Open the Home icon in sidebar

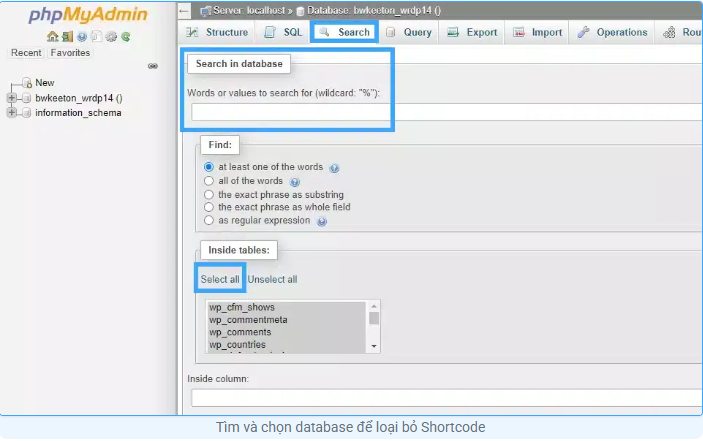(53, 36)
